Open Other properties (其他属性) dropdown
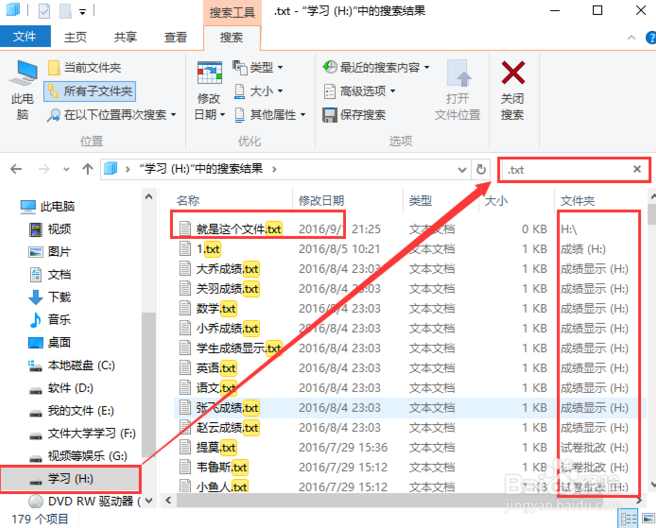Screen dimensions: 656x528 tap(270, 115)
